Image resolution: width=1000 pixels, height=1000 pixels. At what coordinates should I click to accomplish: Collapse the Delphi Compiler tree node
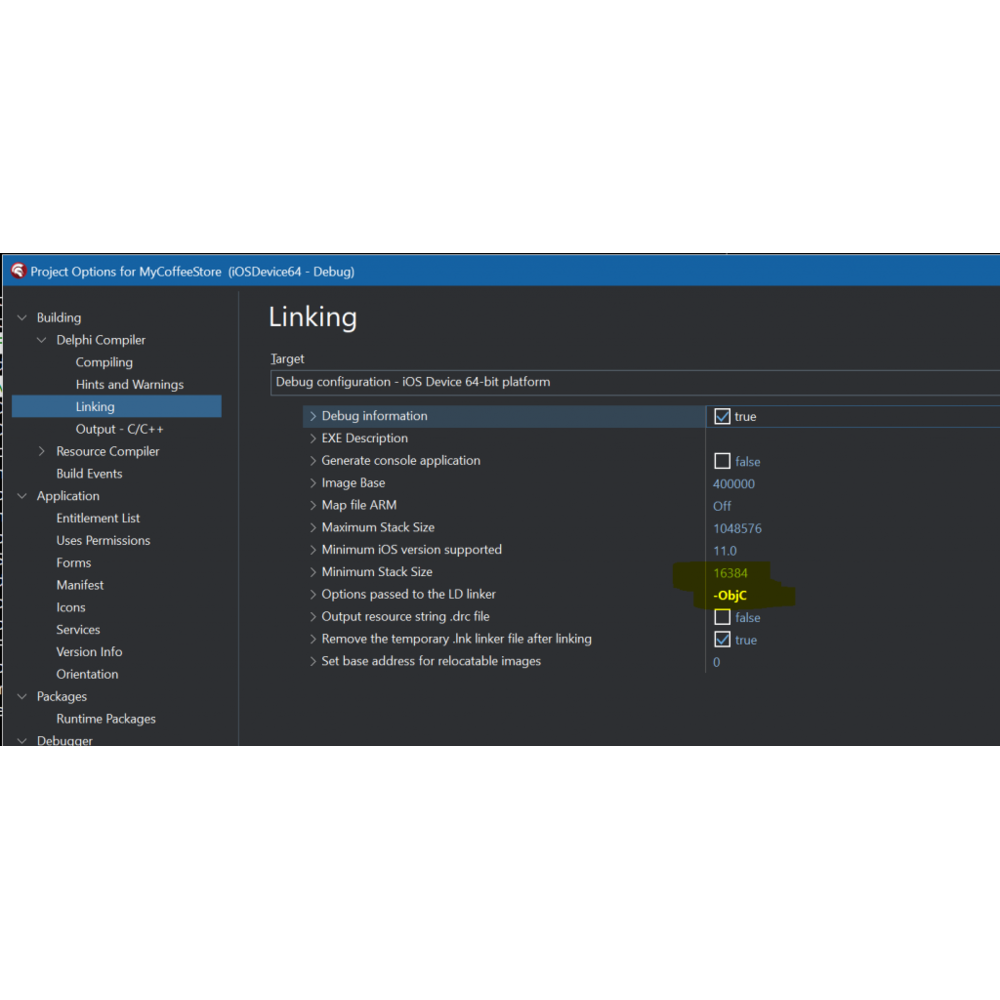click(42, 340)
